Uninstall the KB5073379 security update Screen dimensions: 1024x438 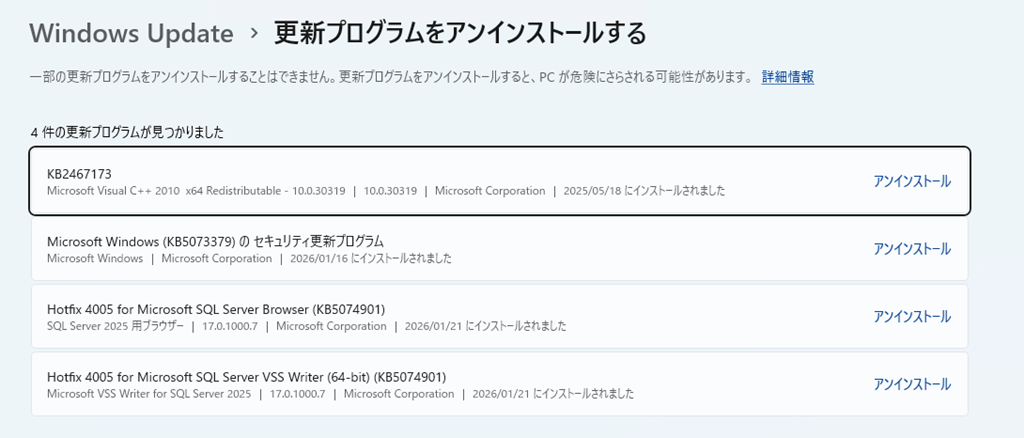[x=911, y=248]
